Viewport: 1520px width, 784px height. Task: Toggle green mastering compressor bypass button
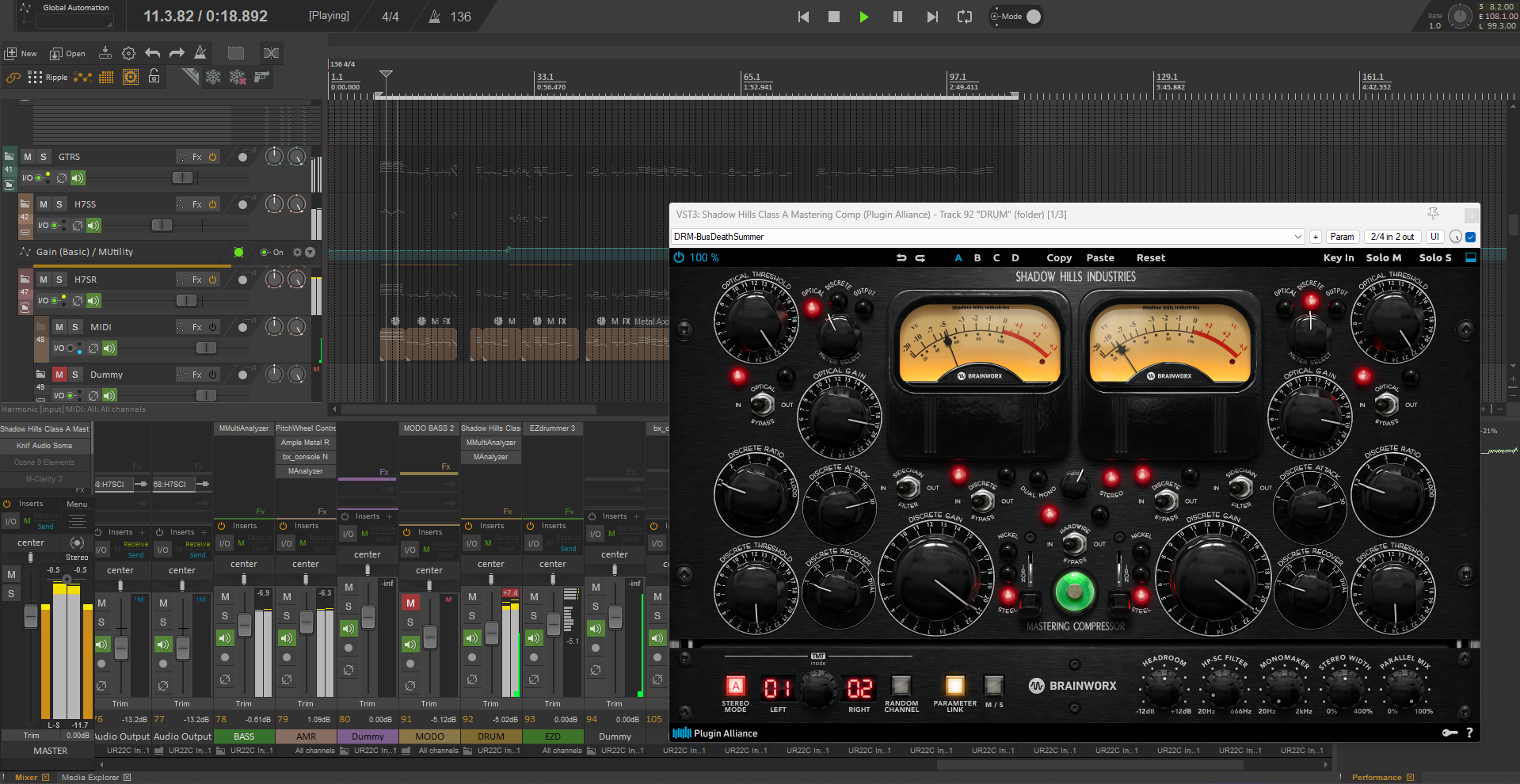pyautogui.click(x=1074, y=591)
